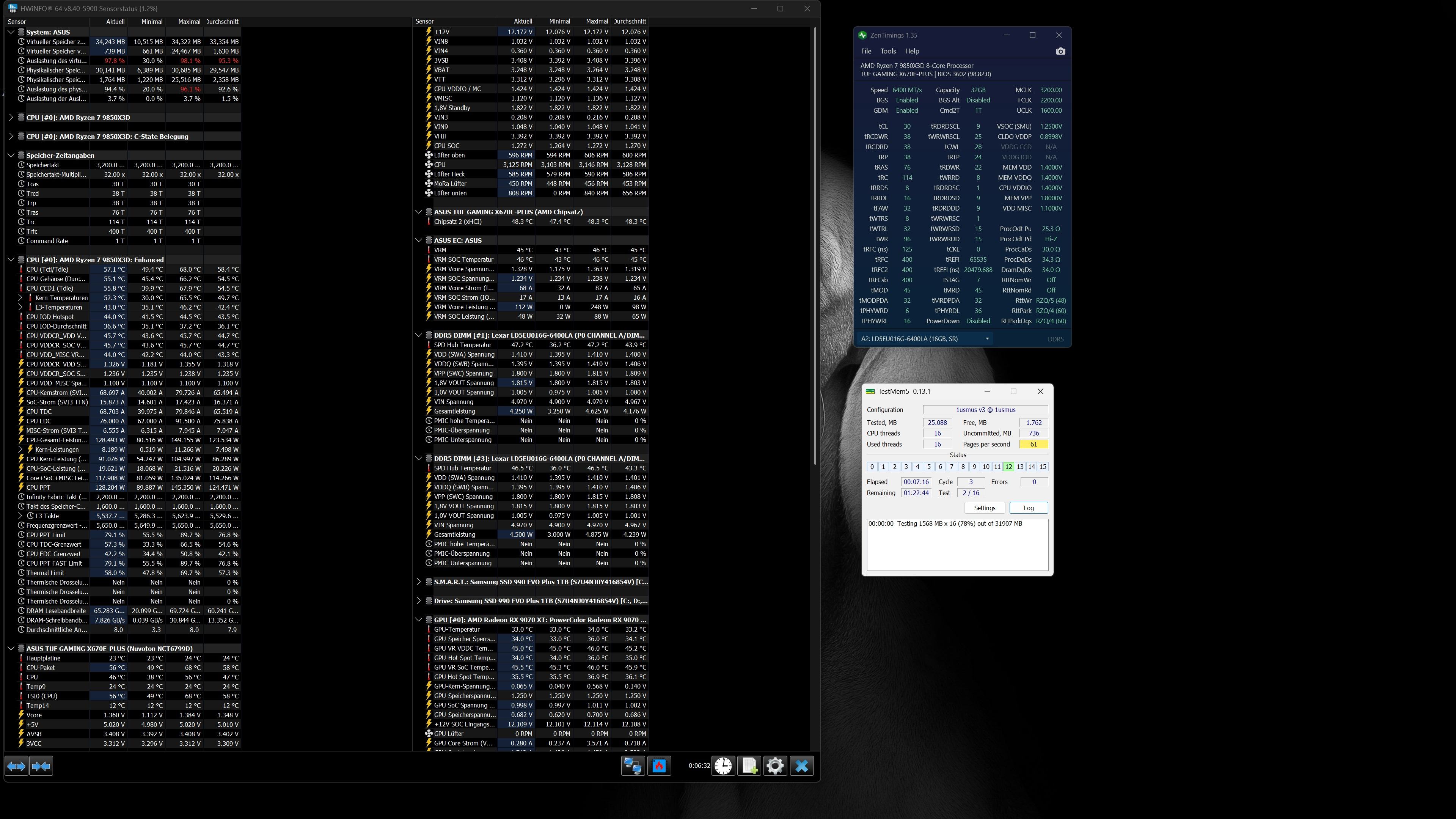The image size is (1456, 819).
Task: Click thermometer icon beside Chipsatz 2 (xHCI)
Action: point(429,222)
